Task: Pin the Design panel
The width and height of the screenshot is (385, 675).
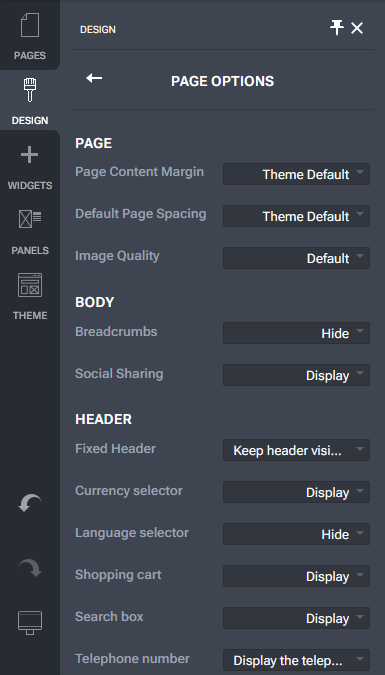Action: tap(337, 28)
